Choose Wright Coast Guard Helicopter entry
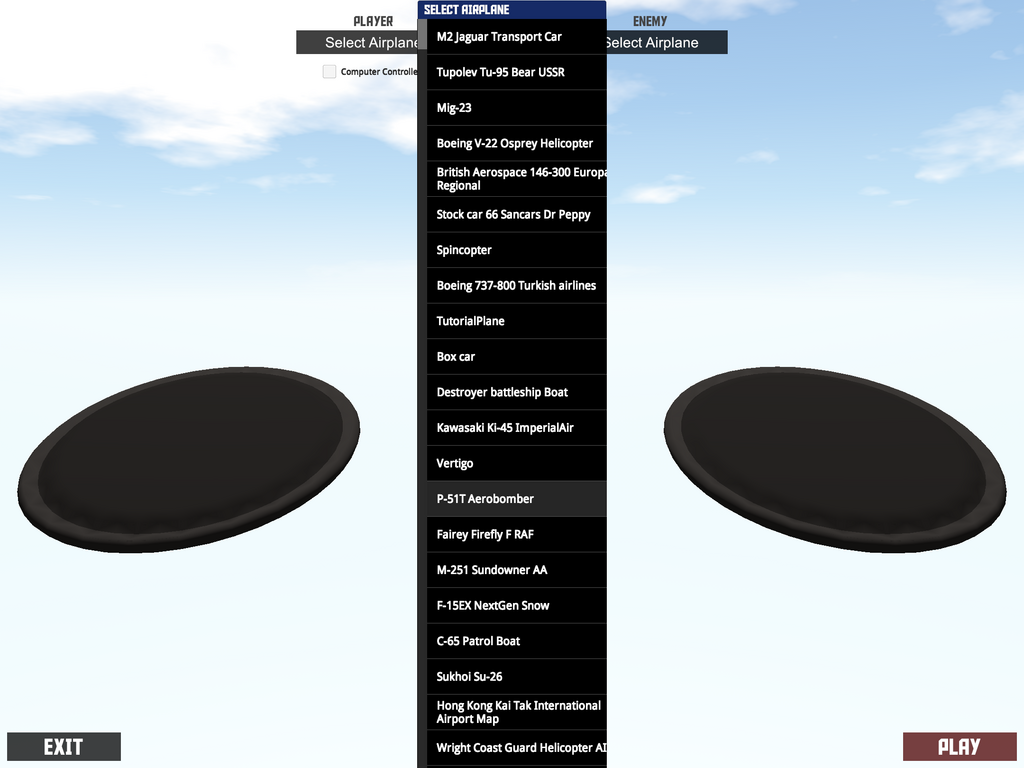Viewport: 1024px width, 768px height. click(517, 748)
